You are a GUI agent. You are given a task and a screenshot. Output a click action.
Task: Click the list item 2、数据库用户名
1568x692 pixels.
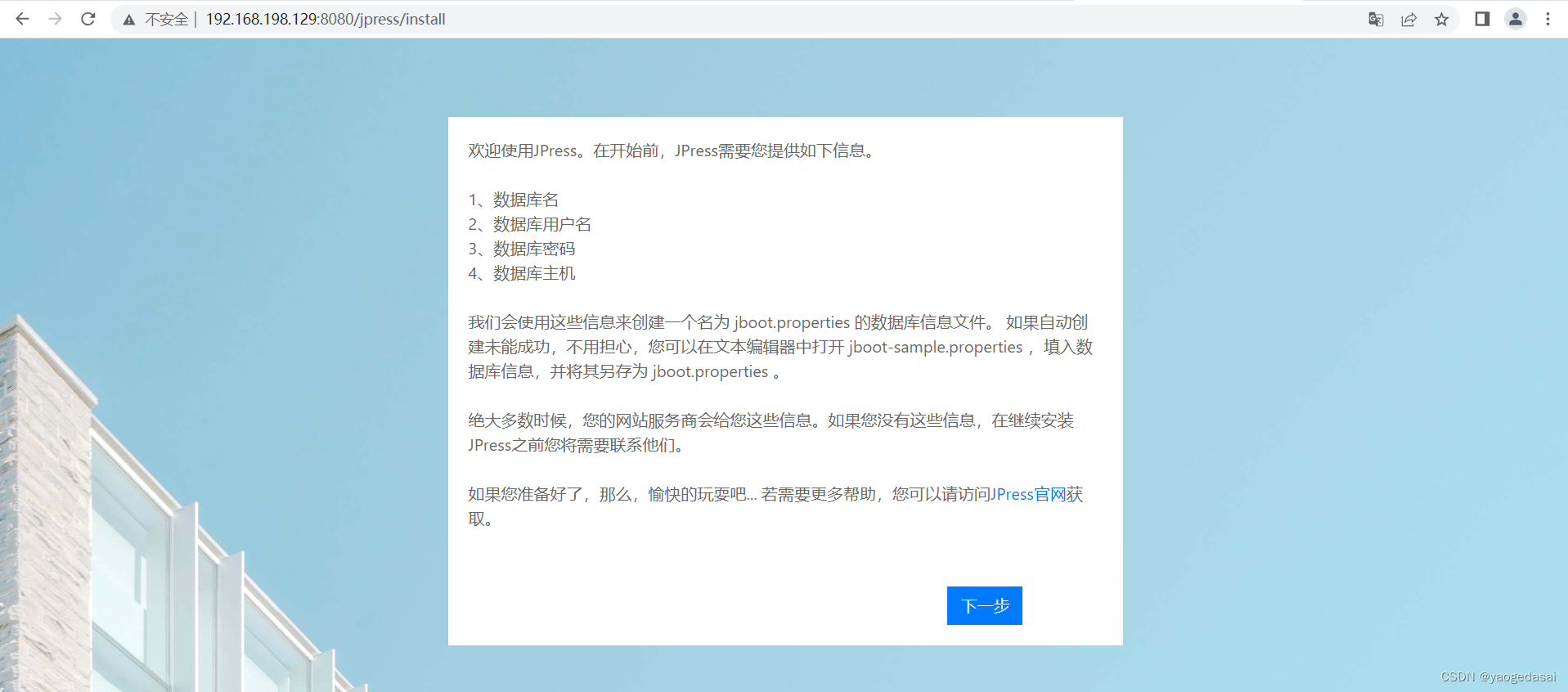pyautogui.click(x=530, y=224)
